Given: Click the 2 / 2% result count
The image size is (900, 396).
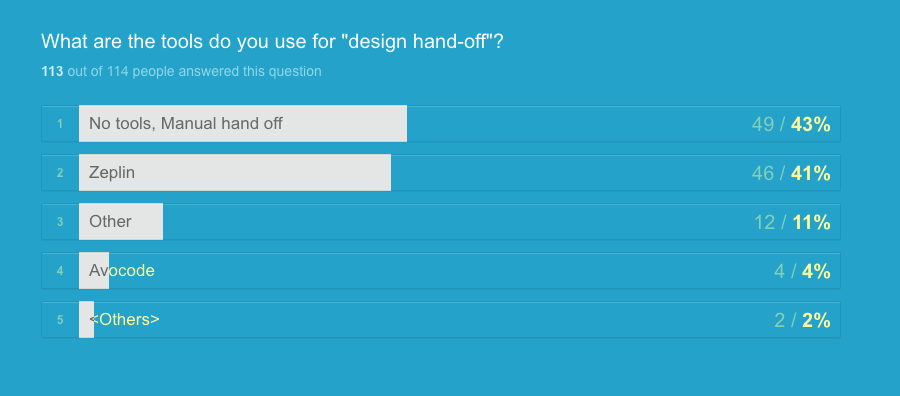Looking at the screenshot, I should (802, 320).
